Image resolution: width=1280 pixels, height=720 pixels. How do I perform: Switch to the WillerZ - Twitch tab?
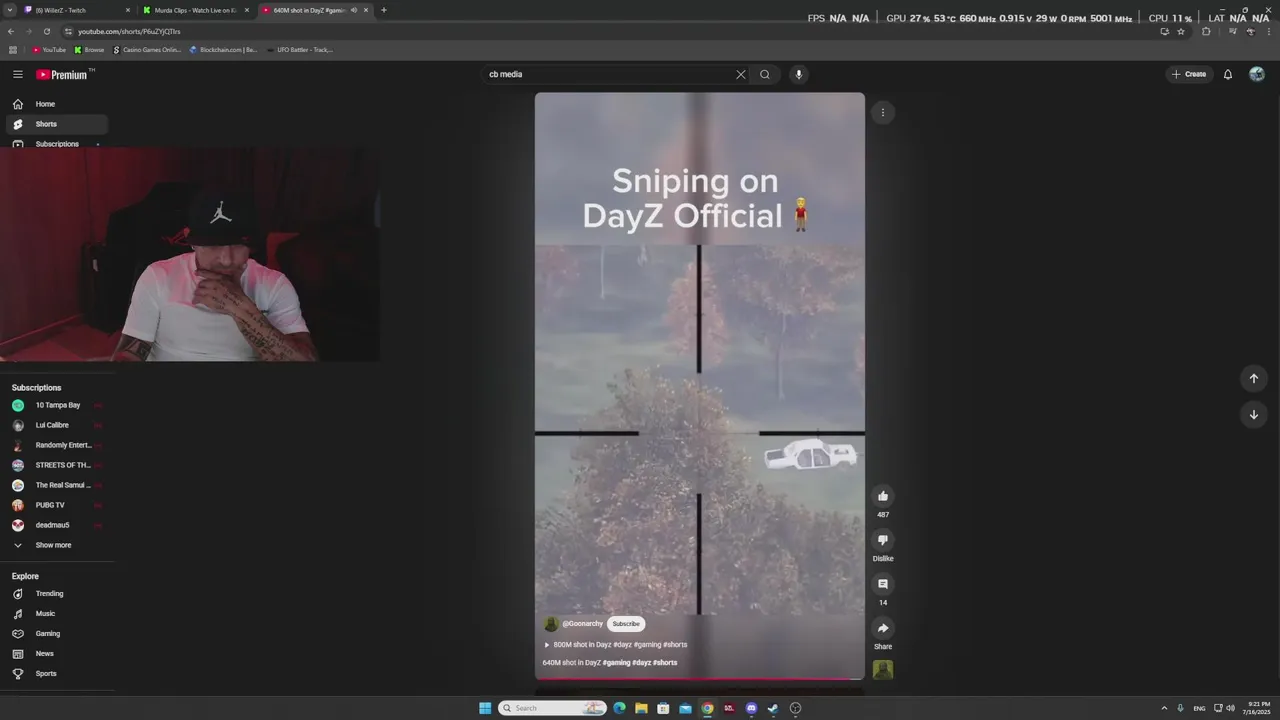click(x=75, y=10)
